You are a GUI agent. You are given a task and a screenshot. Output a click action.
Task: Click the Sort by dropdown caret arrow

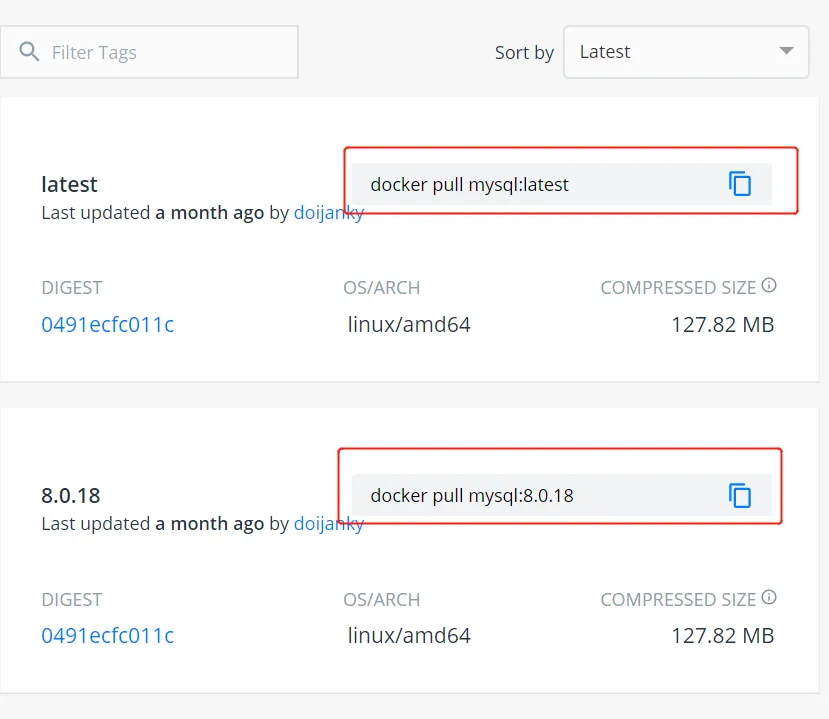786,51
